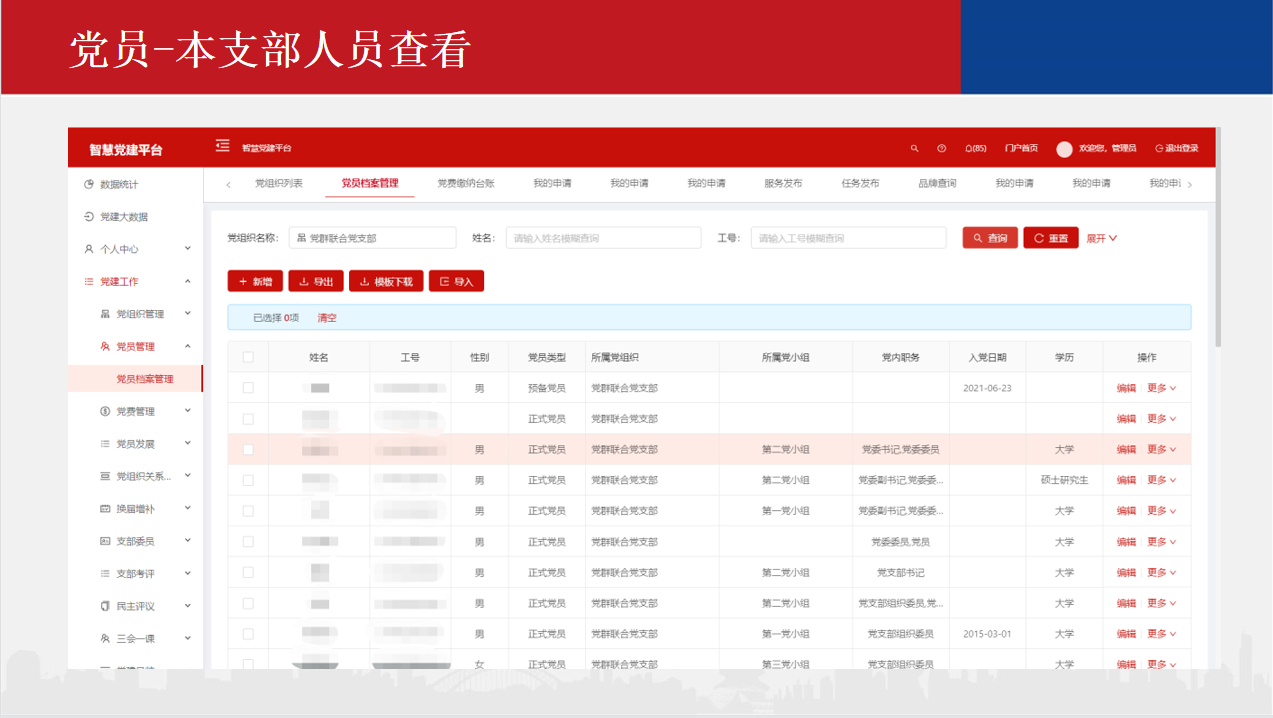Check the checkbox of the highlighted 党委书记 row
Image resolution: width=1273 pixels, height=718 pixels.
[x=248, y=450]
